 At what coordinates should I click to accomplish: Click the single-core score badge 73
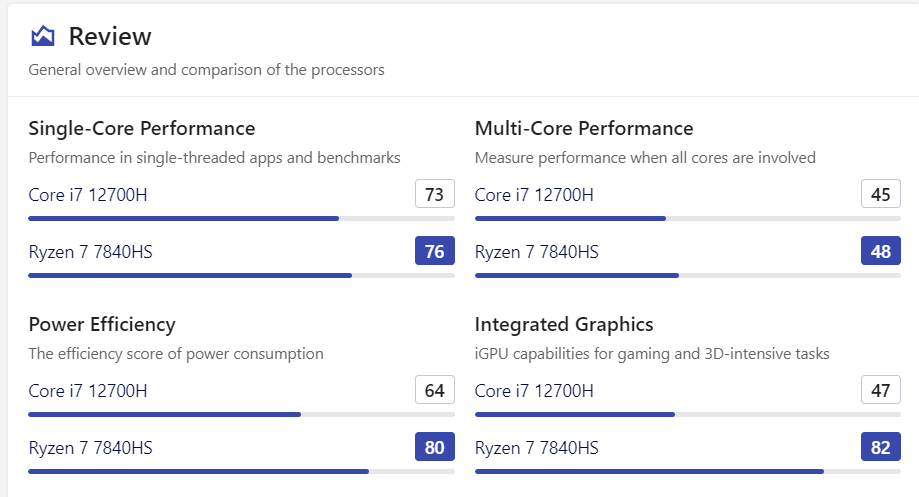434,194
